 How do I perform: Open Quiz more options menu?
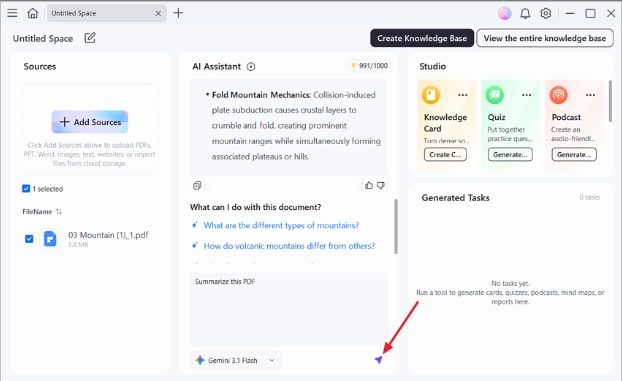526,95
